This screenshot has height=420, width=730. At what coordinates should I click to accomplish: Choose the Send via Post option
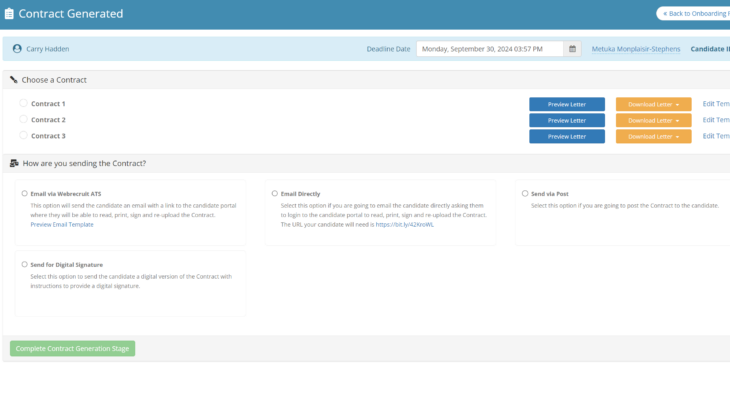point(525,193)
